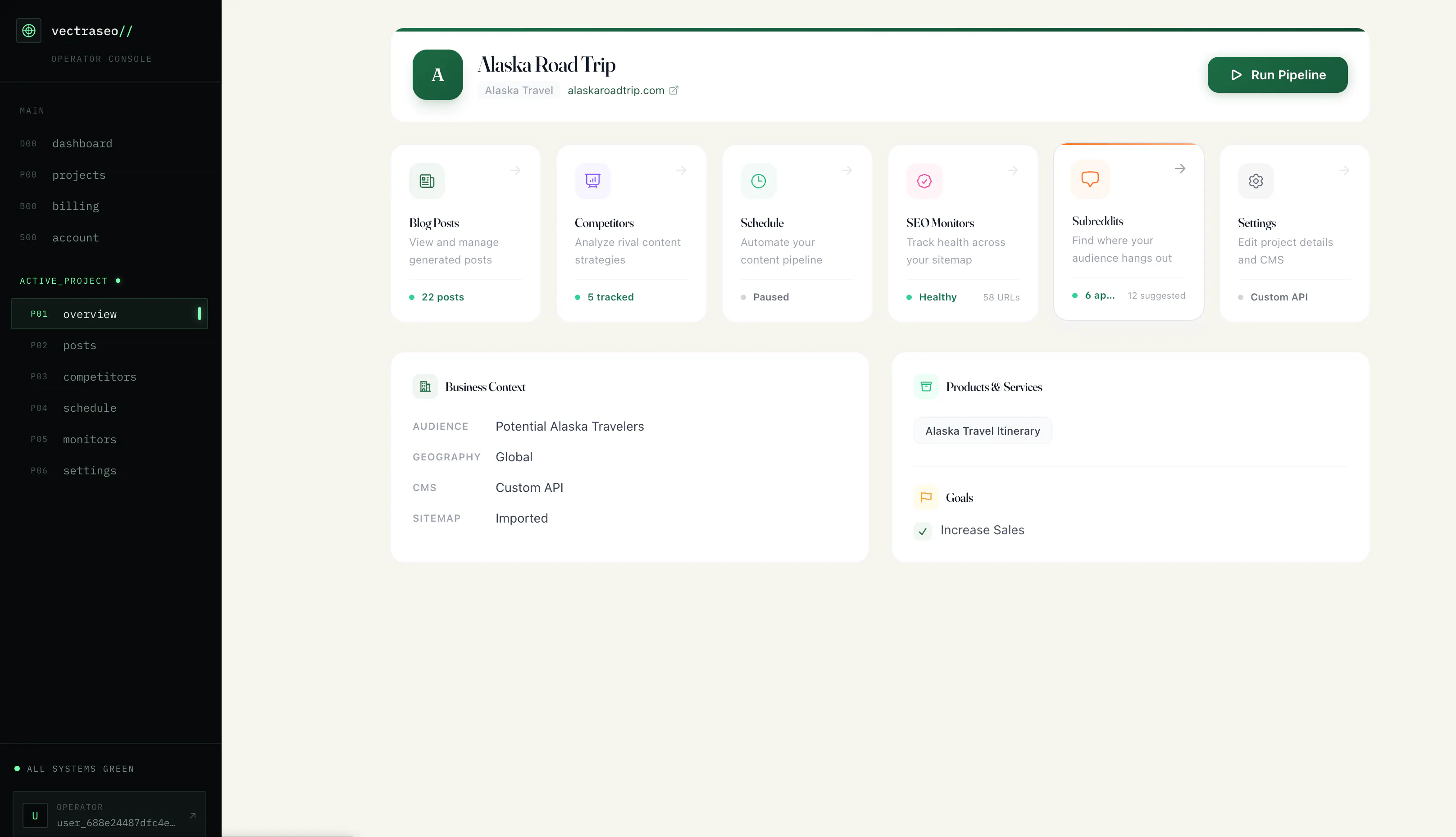Image resolution: width=1456 pixels, height=837 pixels.
Task: Click the 58 URLs count
Action: pos(1001,297)
